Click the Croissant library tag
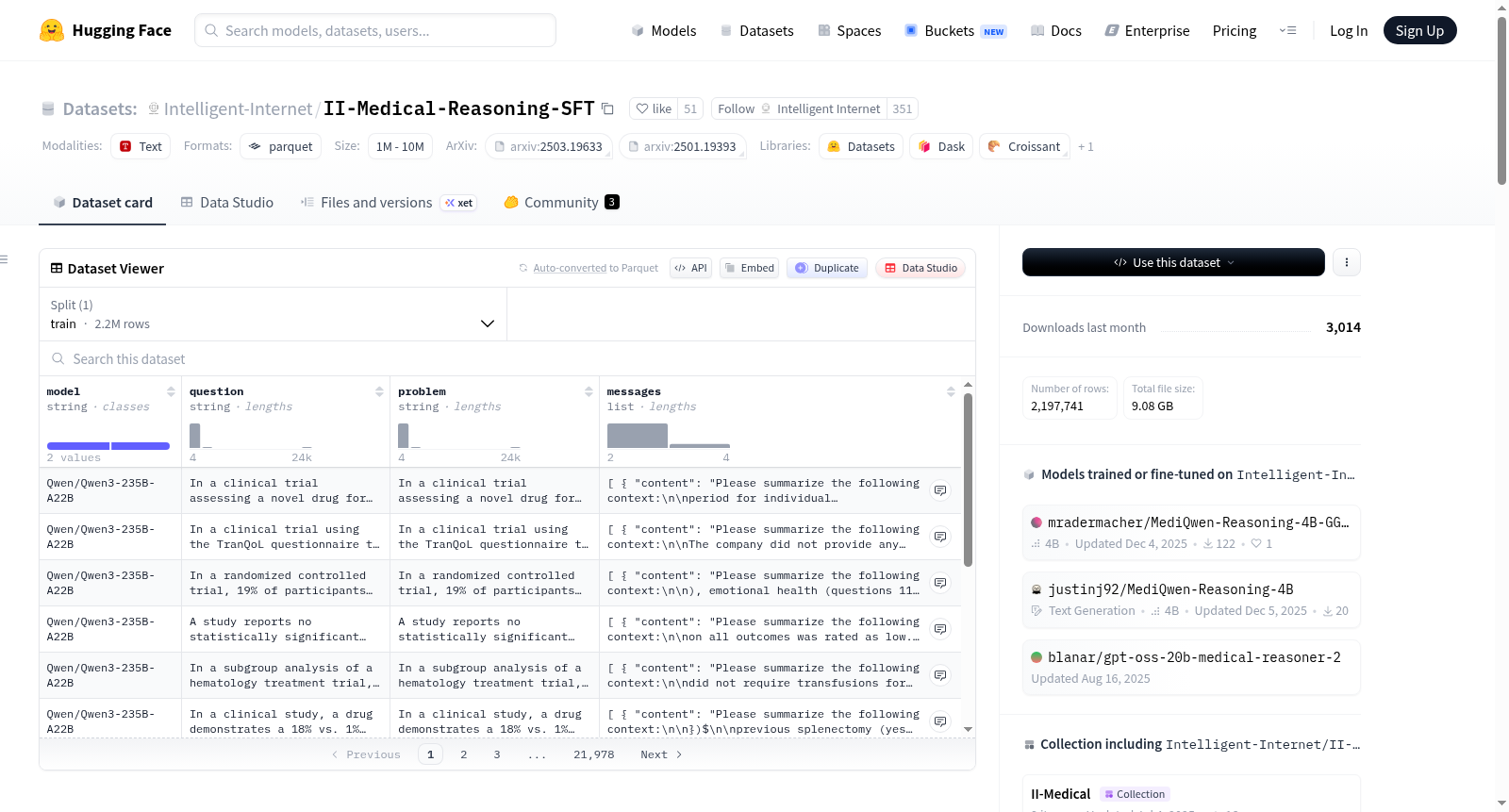Image resolution: width=1509 pixels, height=812 pixels. (1024, 146)
